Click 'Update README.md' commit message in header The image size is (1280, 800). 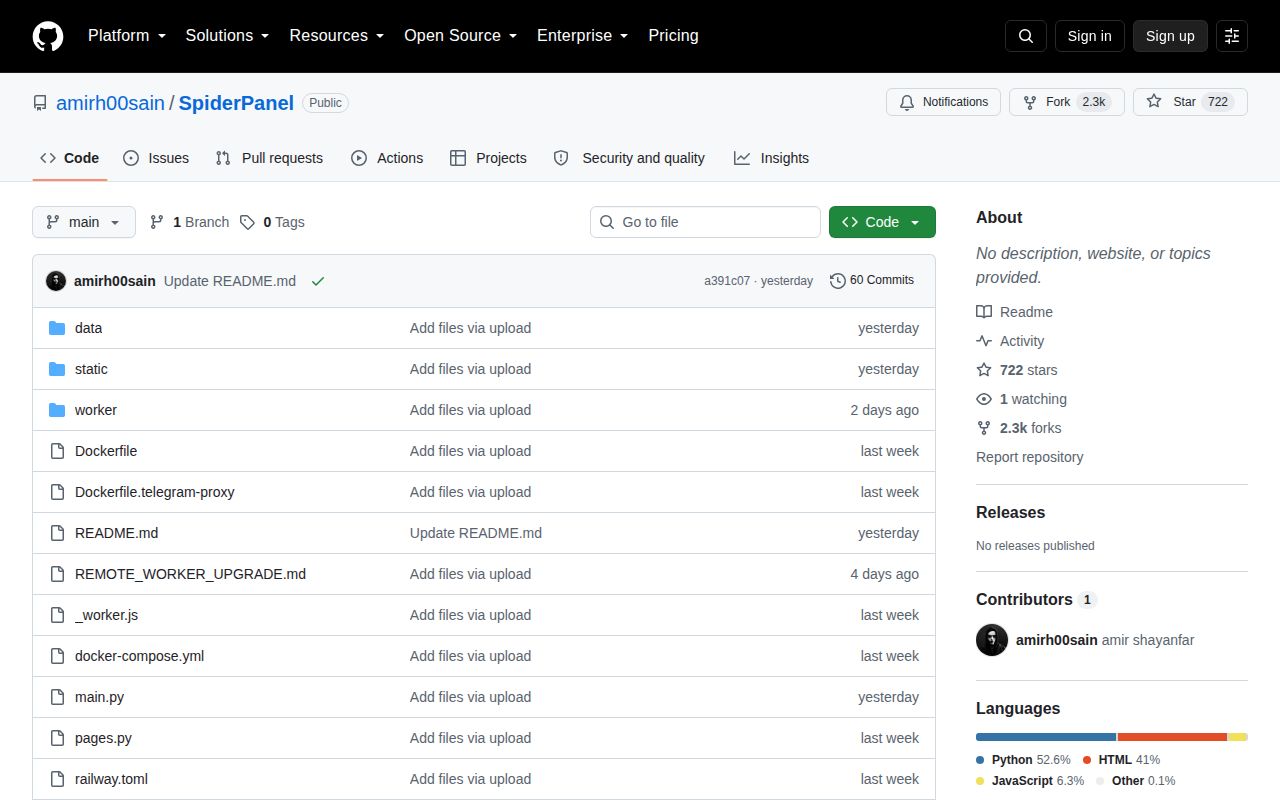(230, 281)
